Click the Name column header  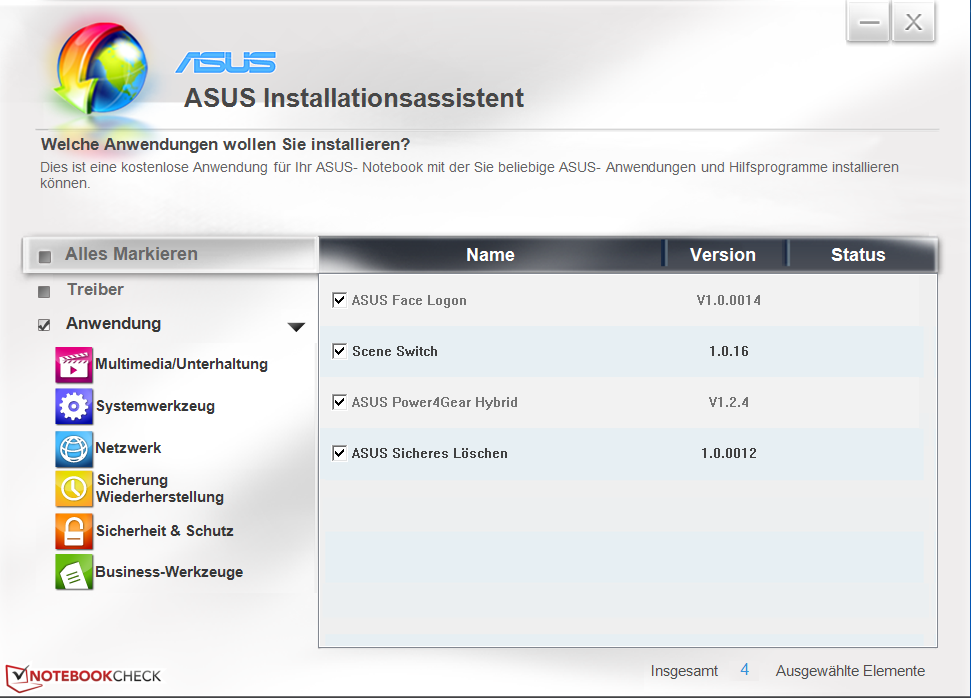pyautogui.click(x=490, y=255)
